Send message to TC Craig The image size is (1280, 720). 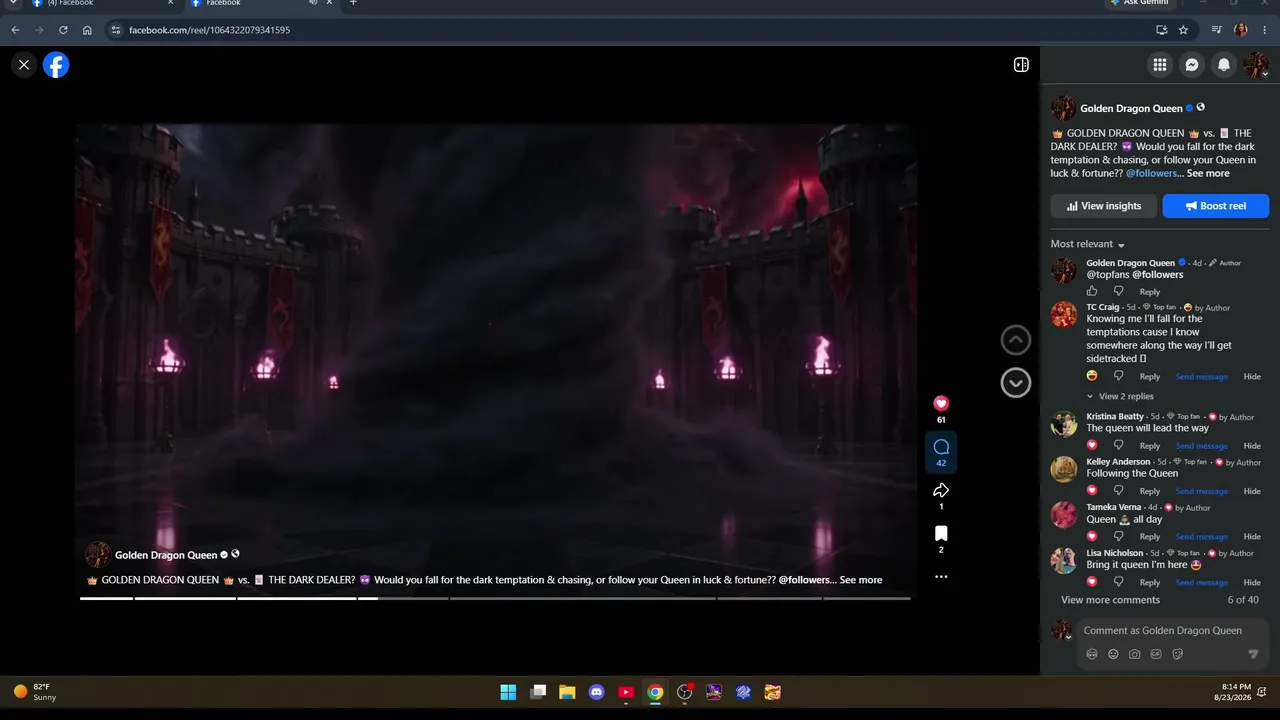[x=1201, y=377]
